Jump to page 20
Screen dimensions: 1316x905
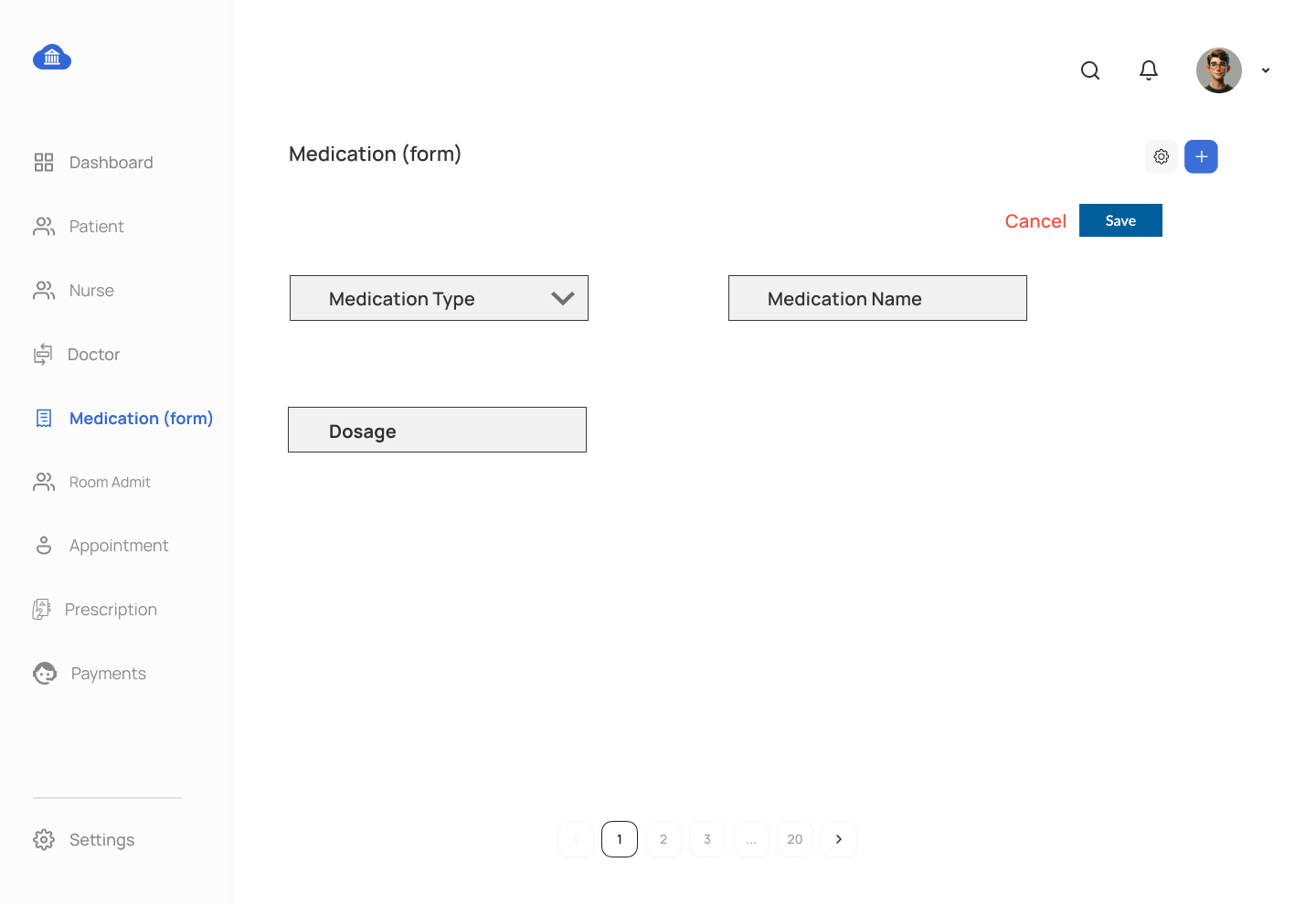point(795,839)
